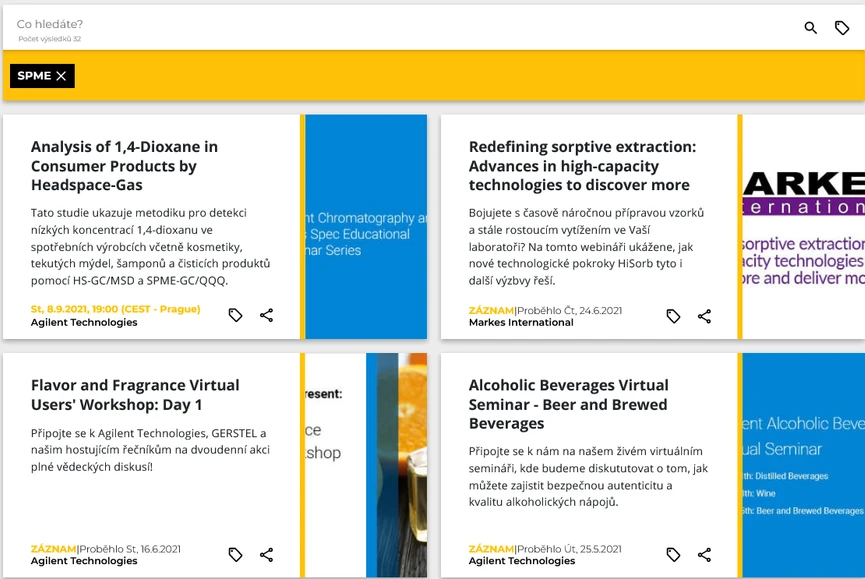Viewport: 865px width, 579px height.
Task: Click the tag icon on the Markes International card
Action: click(673, 316)
